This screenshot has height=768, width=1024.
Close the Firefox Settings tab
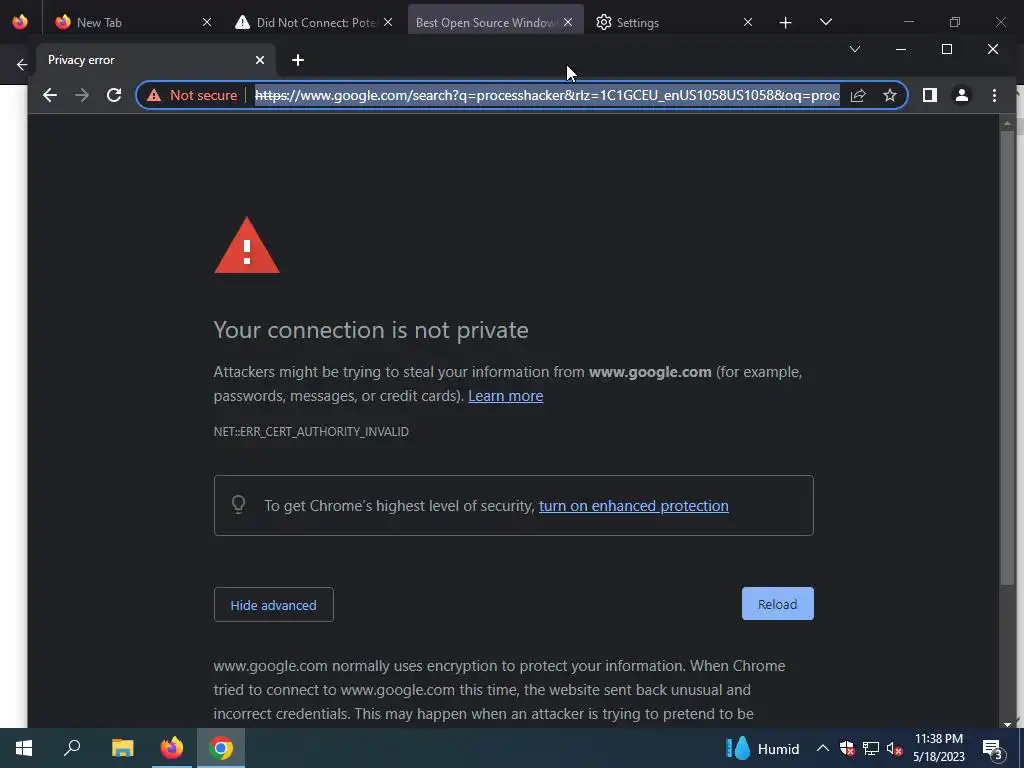(748, 22)
